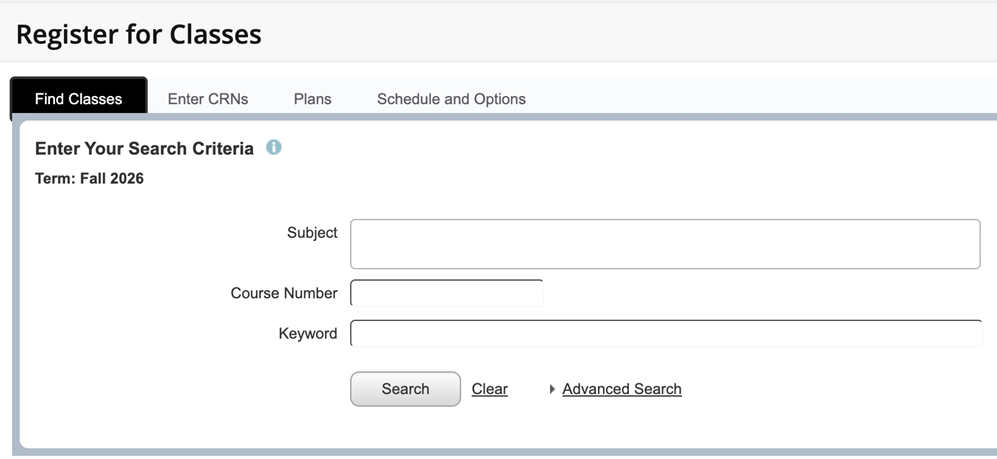The image size is (997, 459).
Task: Focus the Course Number input box
Action: point(447,293)
